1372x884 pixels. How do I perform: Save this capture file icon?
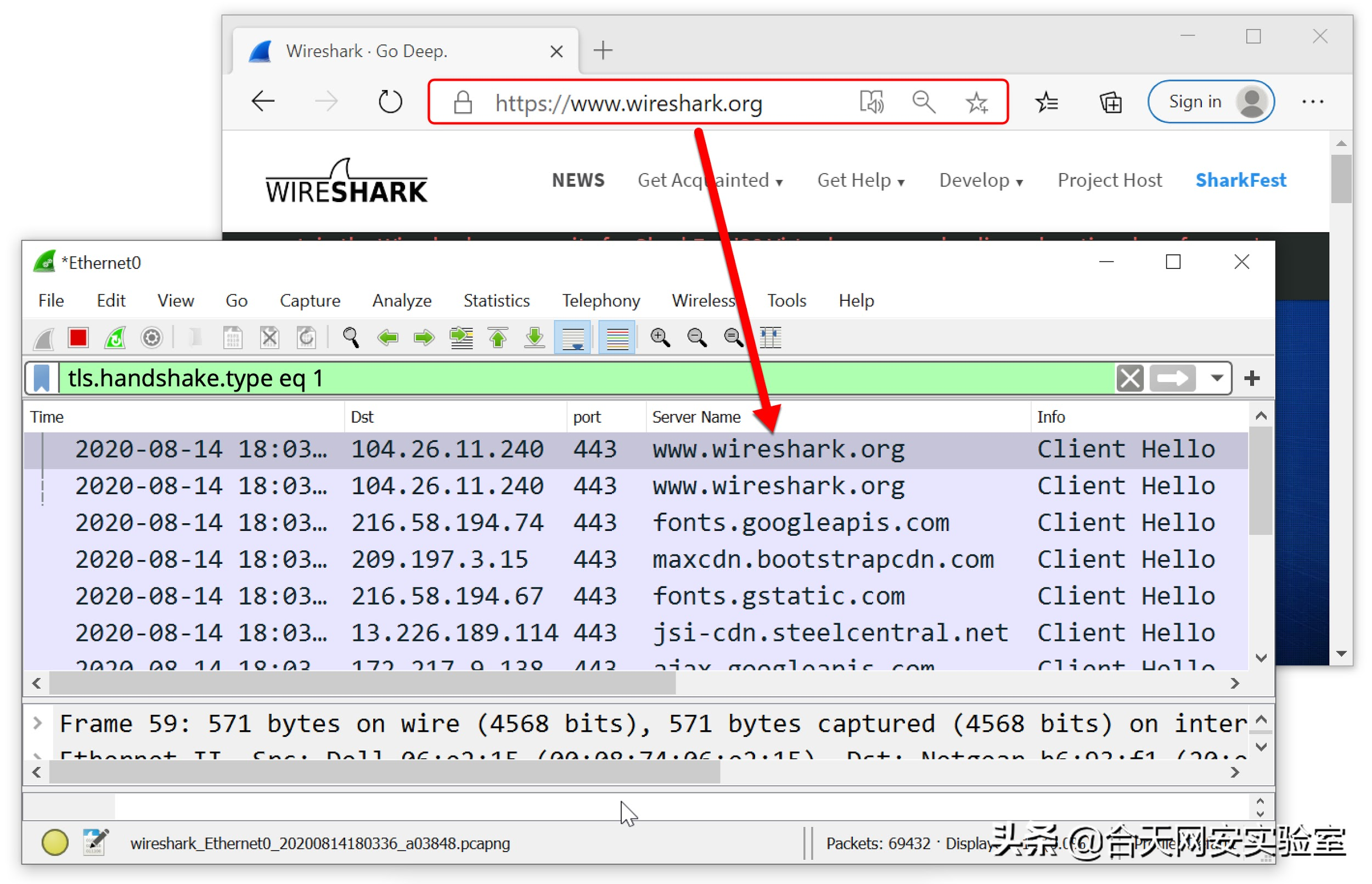[233, 338]
